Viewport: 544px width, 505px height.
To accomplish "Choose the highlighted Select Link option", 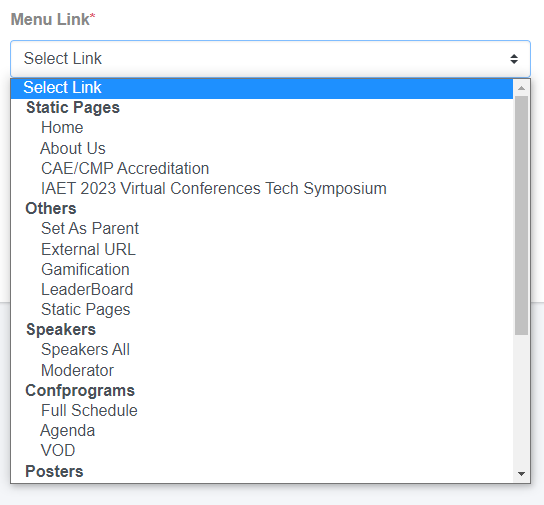I will (262, 88).
